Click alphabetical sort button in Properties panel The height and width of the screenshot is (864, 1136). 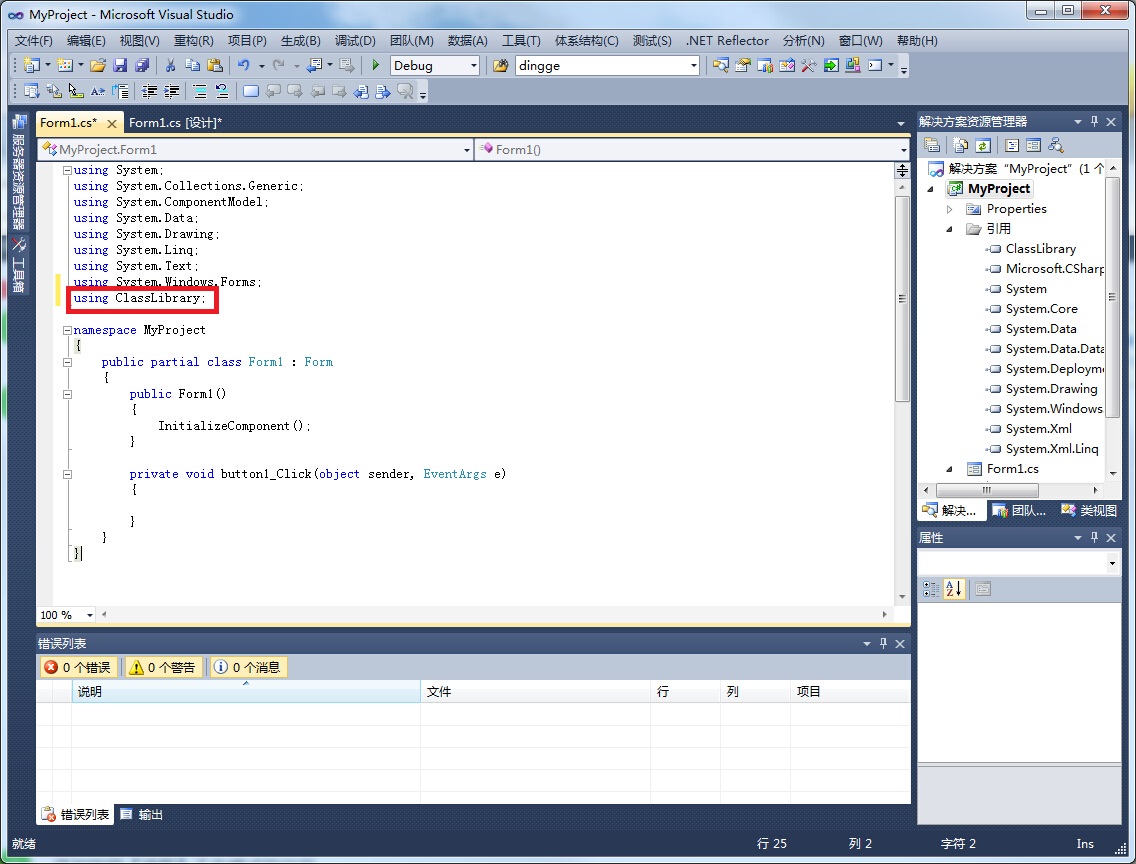pyautogui.click(x=954, y=589)
